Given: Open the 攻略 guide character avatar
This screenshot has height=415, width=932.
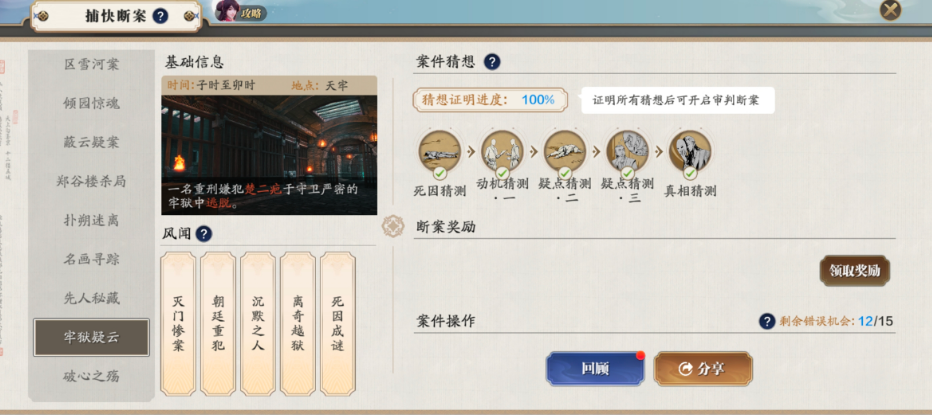Looking at the screenshot, I should coord(228,11).
